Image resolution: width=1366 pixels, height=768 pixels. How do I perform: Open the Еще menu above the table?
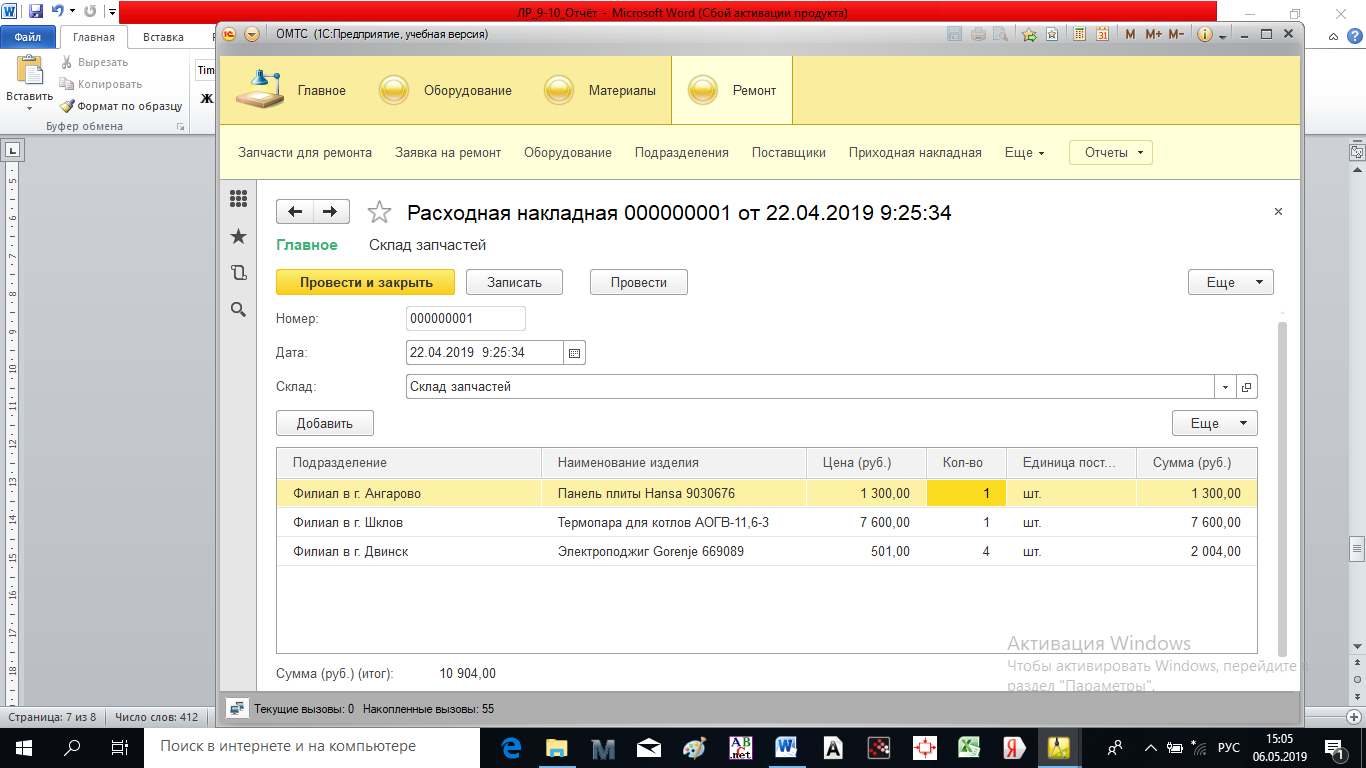(x=1214, y=424)
